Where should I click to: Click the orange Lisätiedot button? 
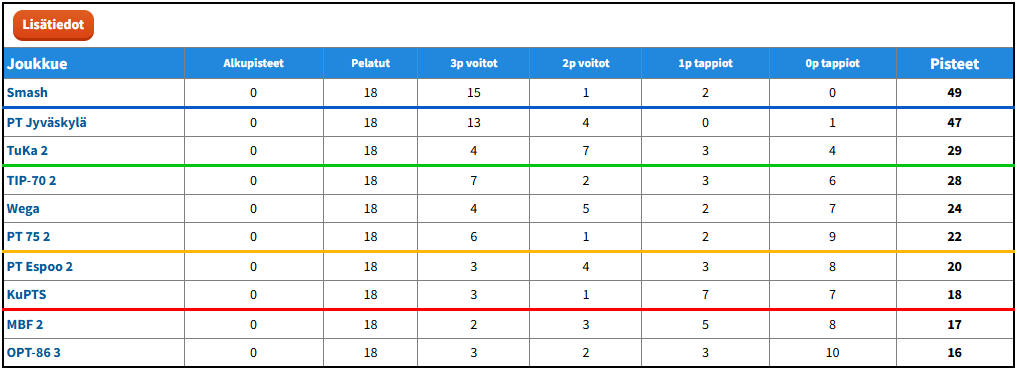pos(53,25)
